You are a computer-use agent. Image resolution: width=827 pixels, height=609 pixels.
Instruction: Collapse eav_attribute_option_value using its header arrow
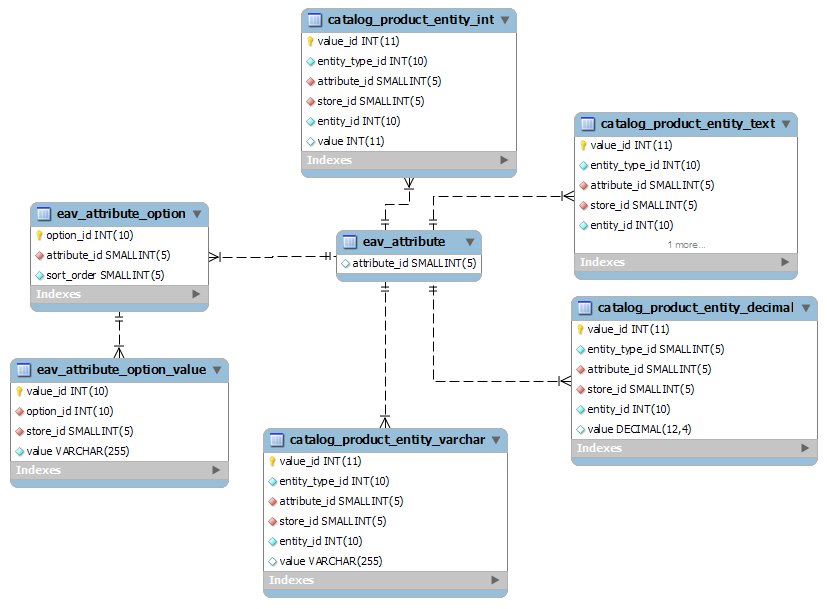coord(217,370)
